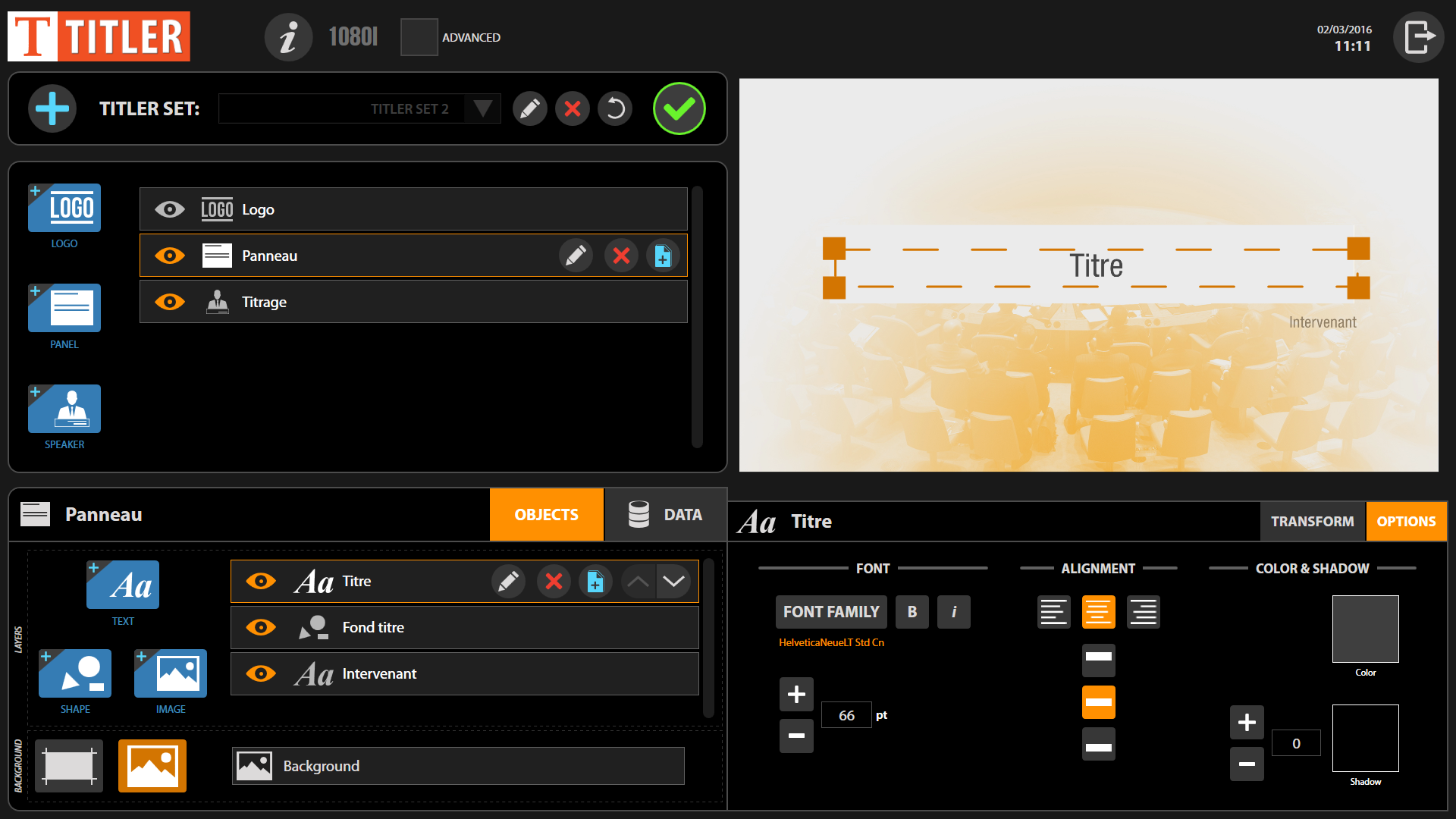Enable the Advanced checkbox
The image size is (1456, 819).
pyautogui.click(x=419, y=37)
